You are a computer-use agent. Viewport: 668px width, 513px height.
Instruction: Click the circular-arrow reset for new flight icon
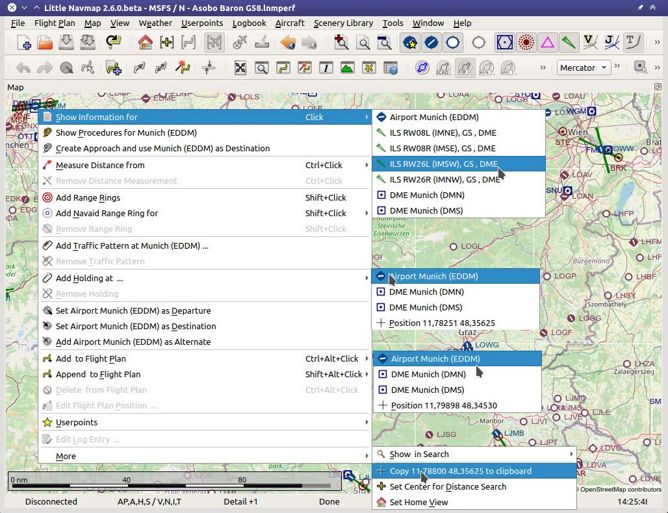tap(114, 43)
